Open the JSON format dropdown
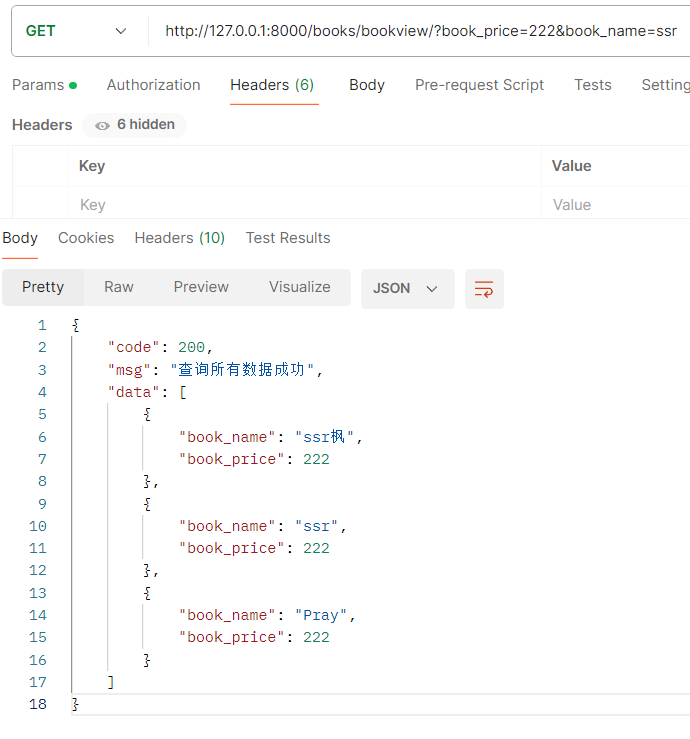 pyautogui.click(x=407, y=288)
